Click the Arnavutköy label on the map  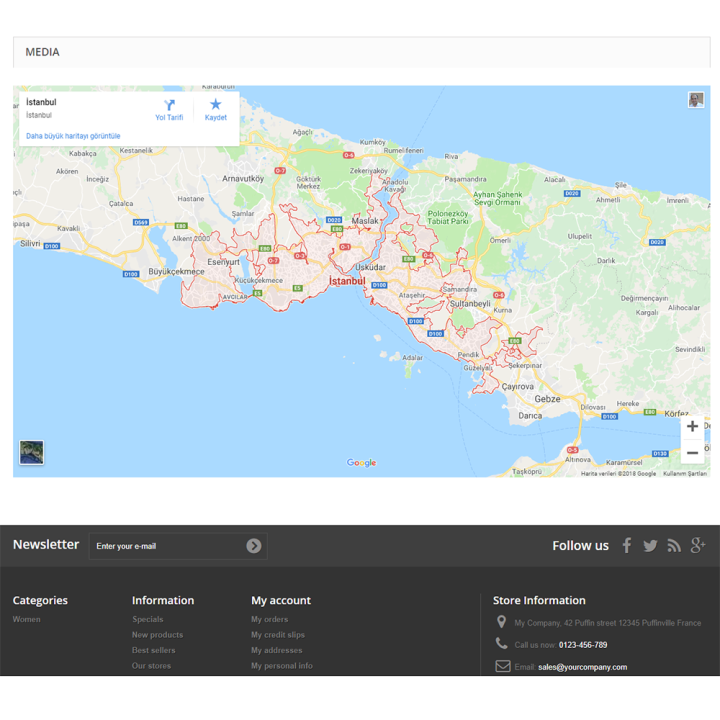pyautogui.click(x=243, y=179)
